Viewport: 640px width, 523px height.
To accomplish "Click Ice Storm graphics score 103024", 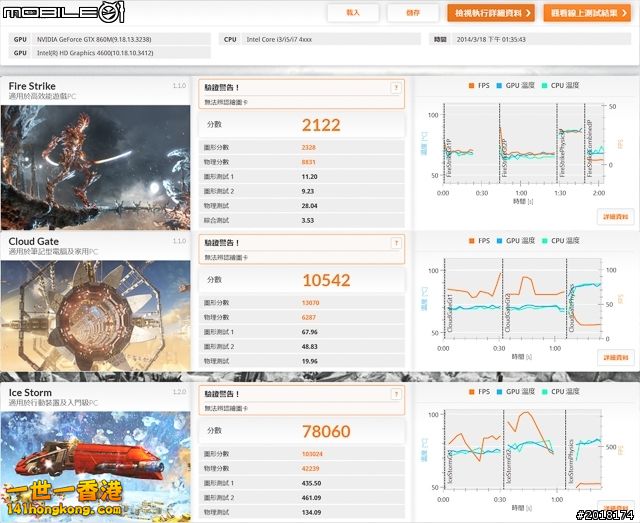I will pyautogui.click(x=312, y=454).
